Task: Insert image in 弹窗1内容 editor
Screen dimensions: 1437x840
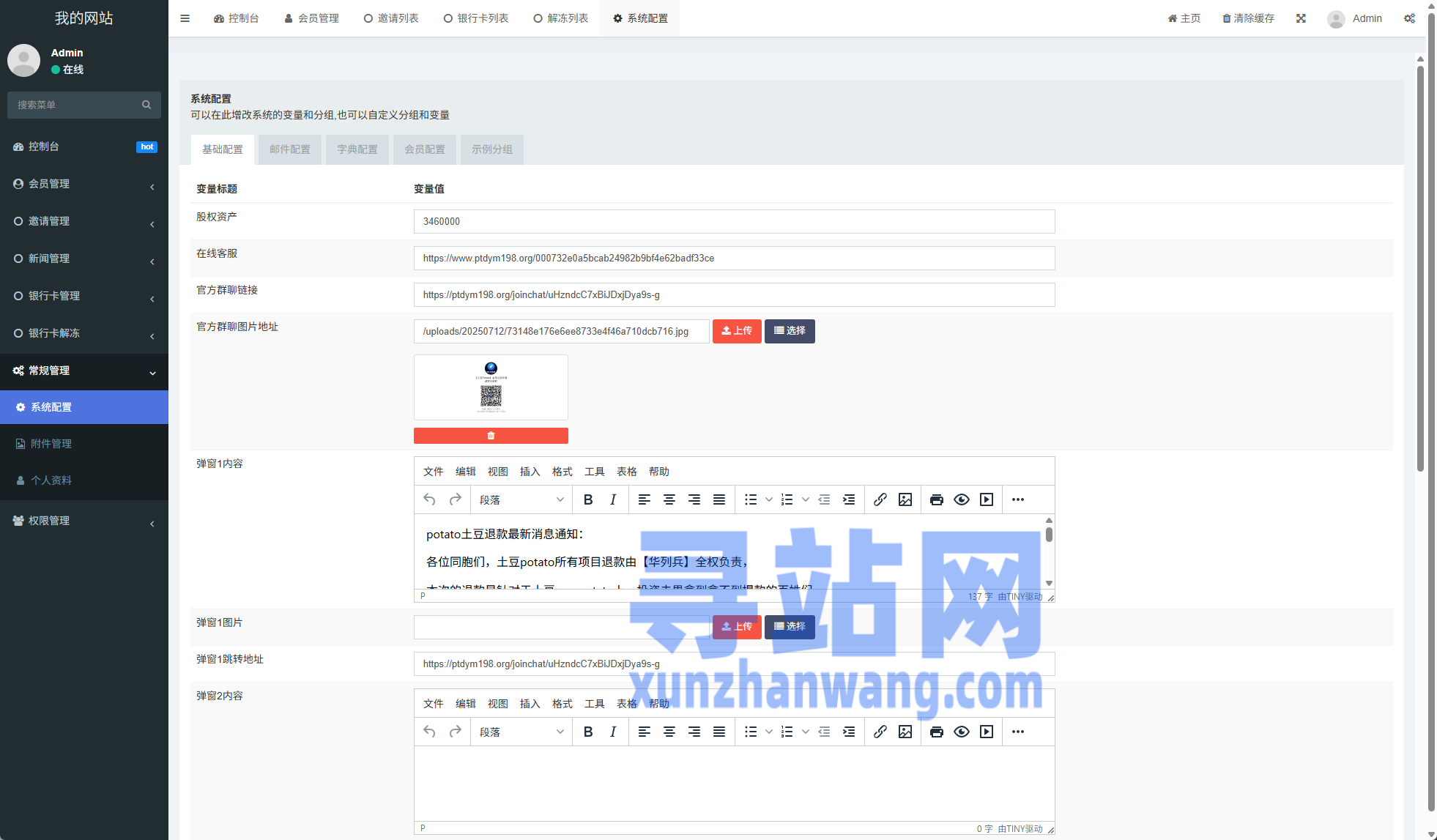Action: (x=905, y=499)
